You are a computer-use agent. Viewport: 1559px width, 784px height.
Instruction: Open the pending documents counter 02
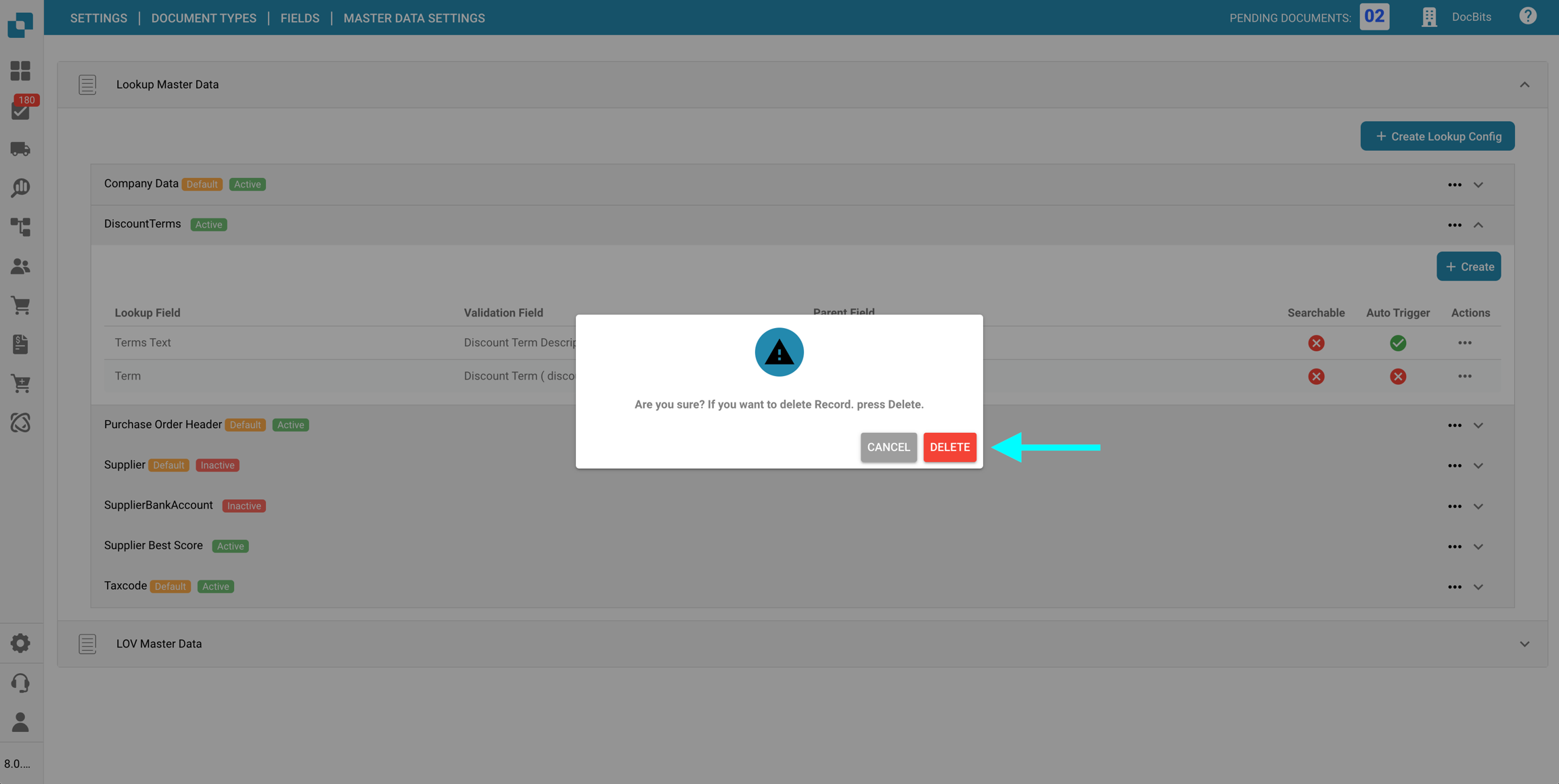[x=1374, y=17]
